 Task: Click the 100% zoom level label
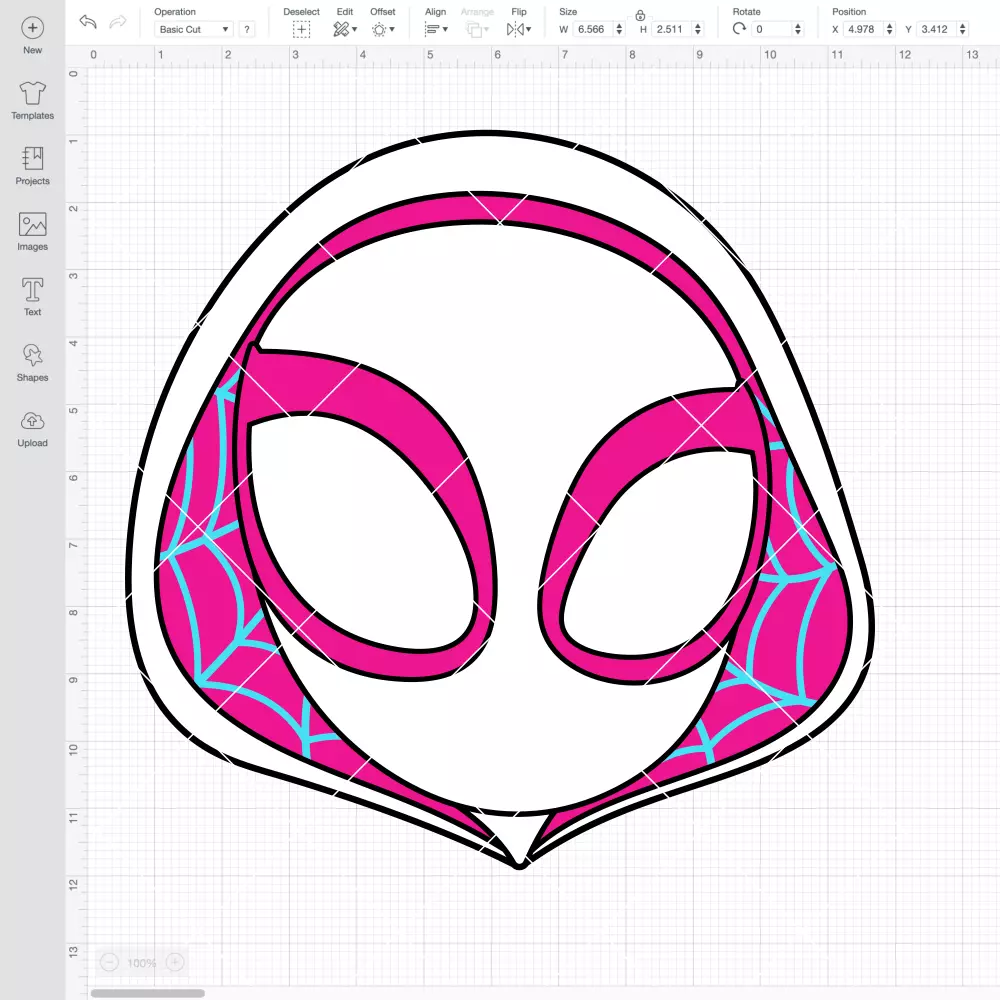pos(142,963)
